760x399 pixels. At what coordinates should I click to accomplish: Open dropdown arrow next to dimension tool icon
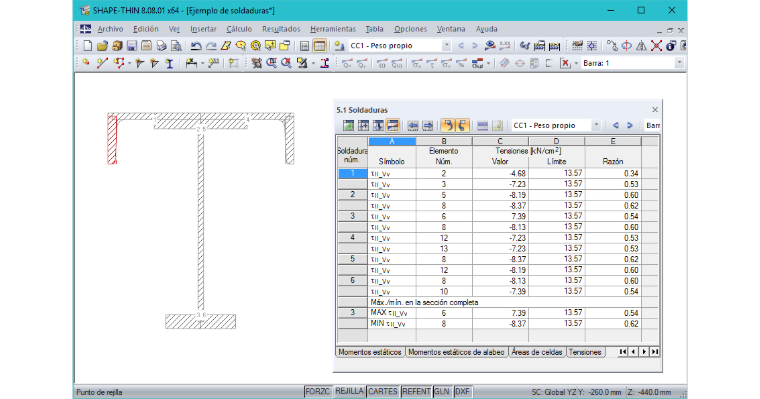click(203, 63)
